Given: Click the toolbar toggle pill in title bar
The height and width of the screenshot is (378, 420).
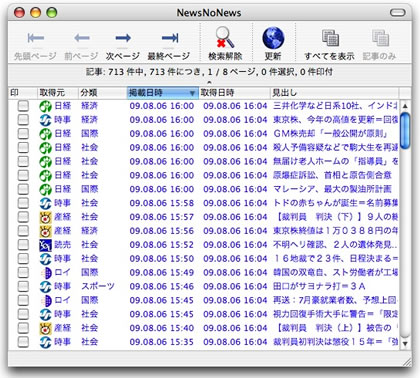Looking at the screenshot, I should tap(398, 13).
